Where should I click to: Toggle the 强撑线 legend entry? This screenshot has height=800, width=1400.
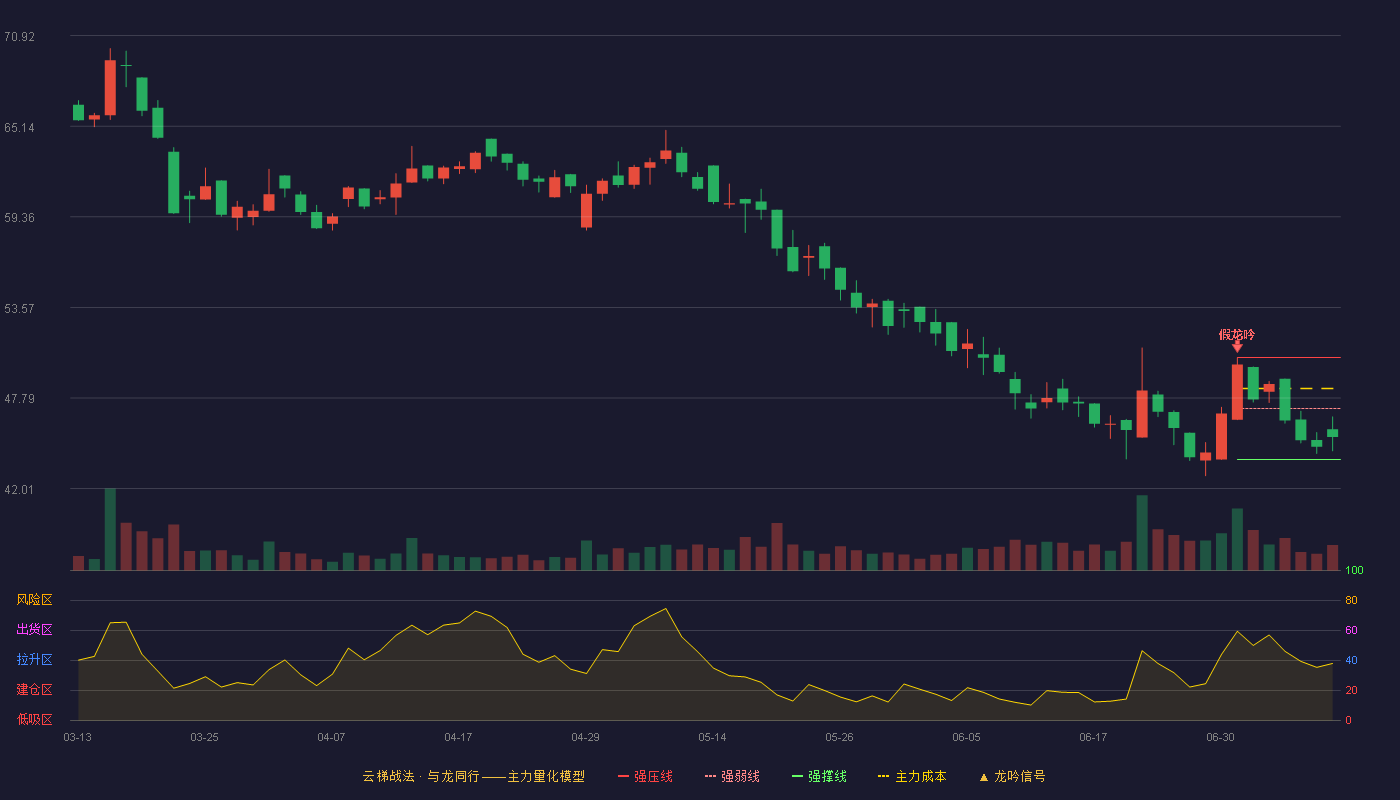[819, 776]
